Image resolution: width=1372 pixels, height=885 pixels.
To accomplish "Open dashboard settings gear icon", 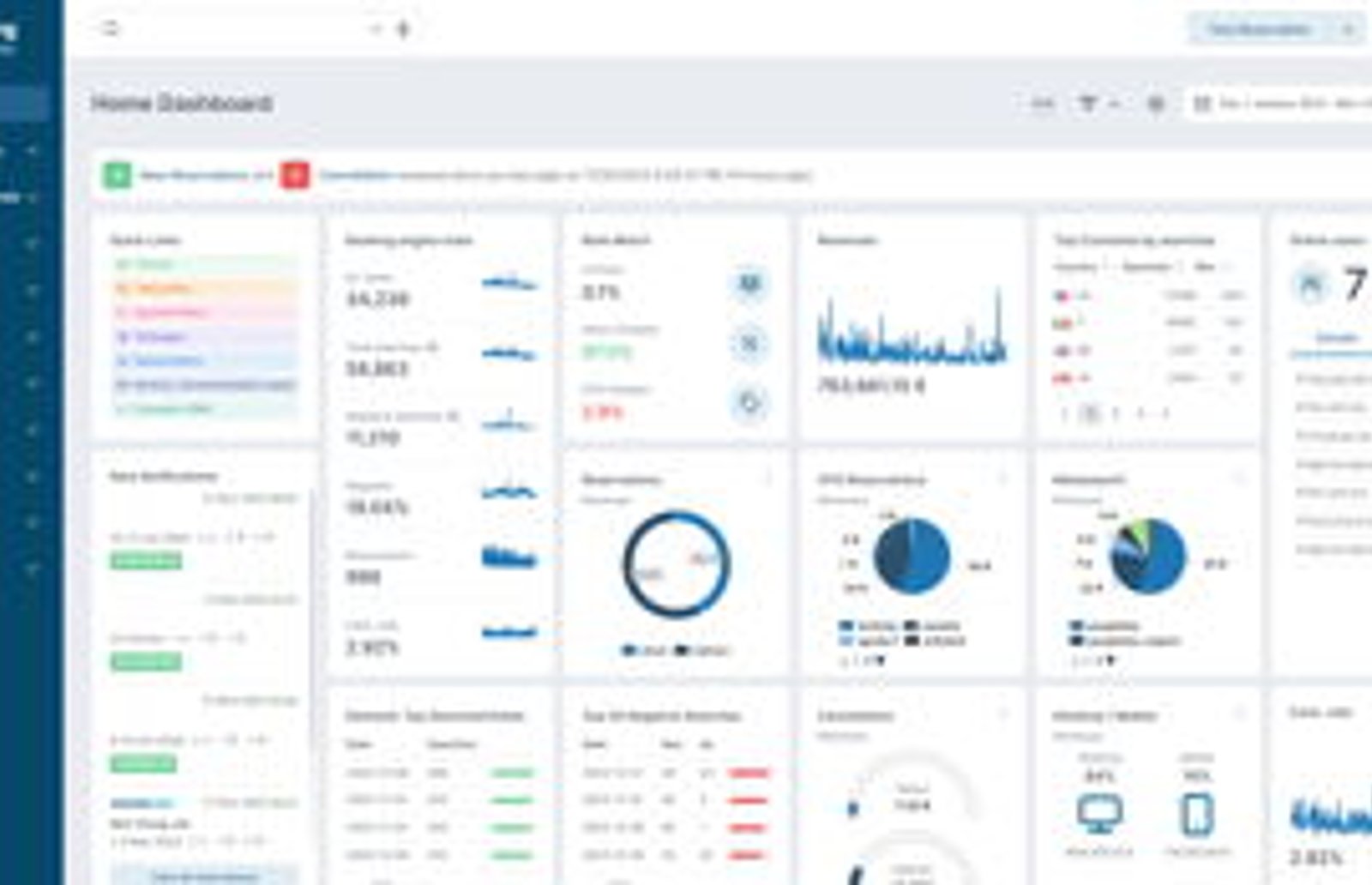I will click(1156, 104).
